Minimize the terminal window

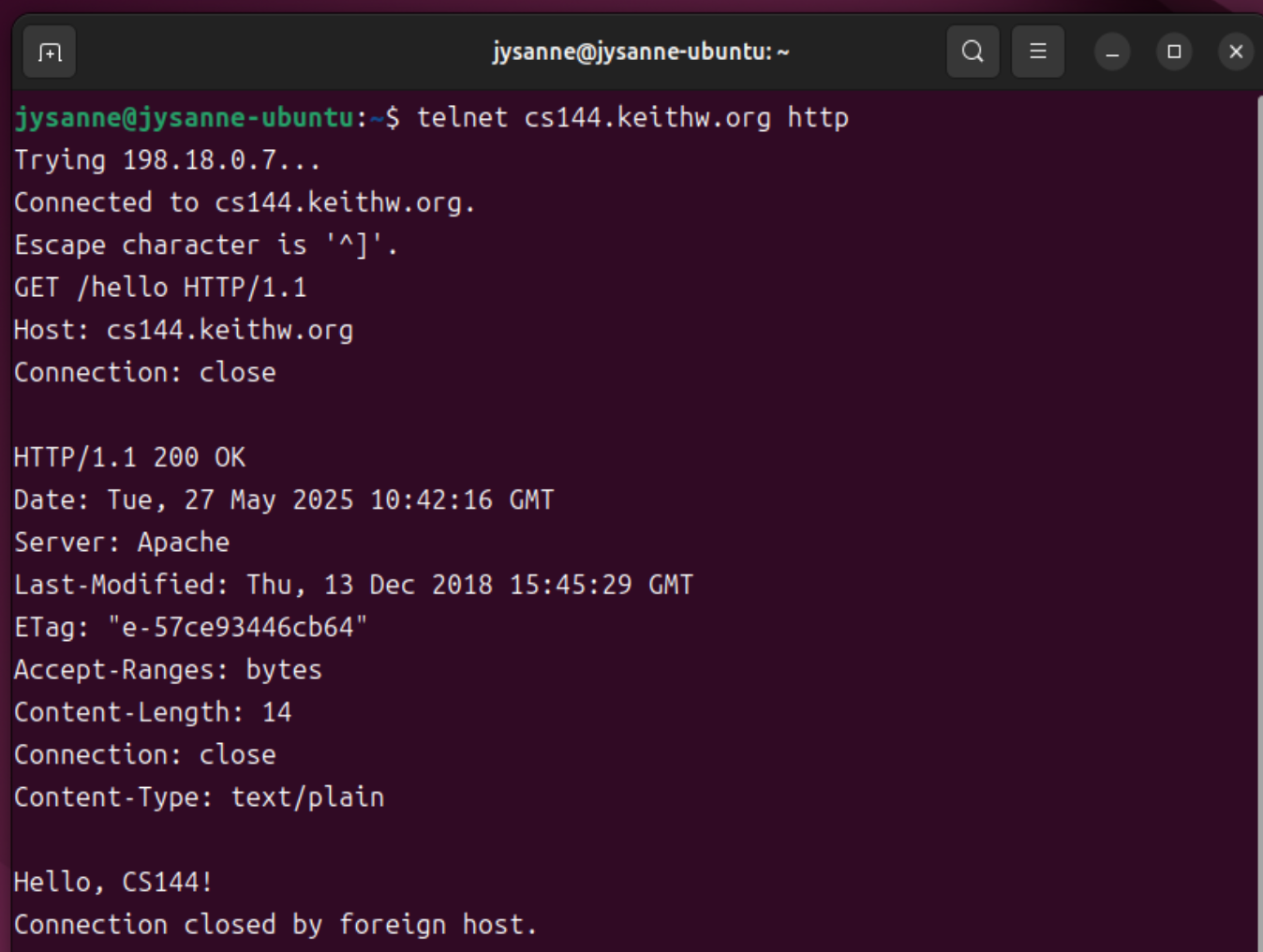pos(1112,52)
